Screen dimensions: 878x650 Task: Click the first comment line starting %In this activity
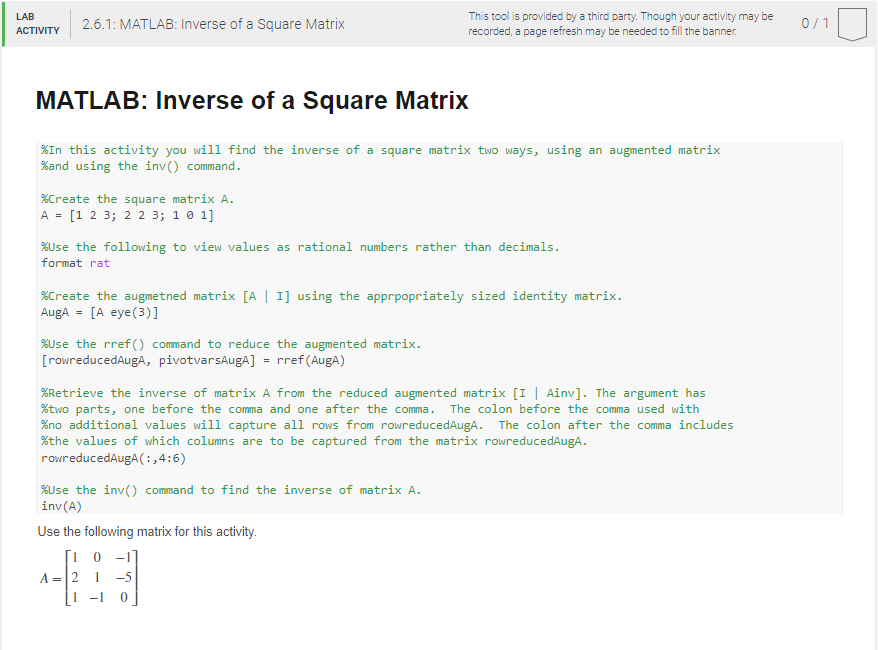tap(380, 150)
